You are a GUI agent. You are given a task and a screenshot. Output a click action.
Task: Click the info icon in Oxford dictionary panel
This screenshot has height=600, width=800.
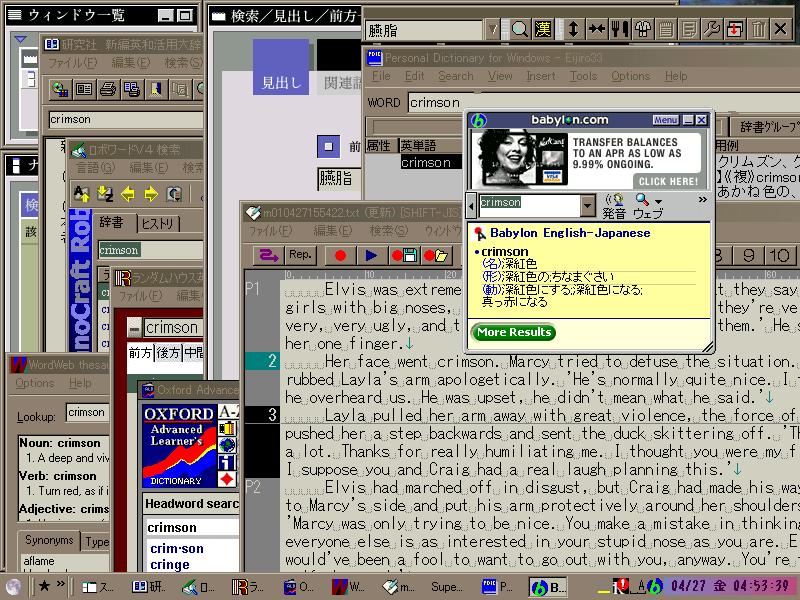227,462
